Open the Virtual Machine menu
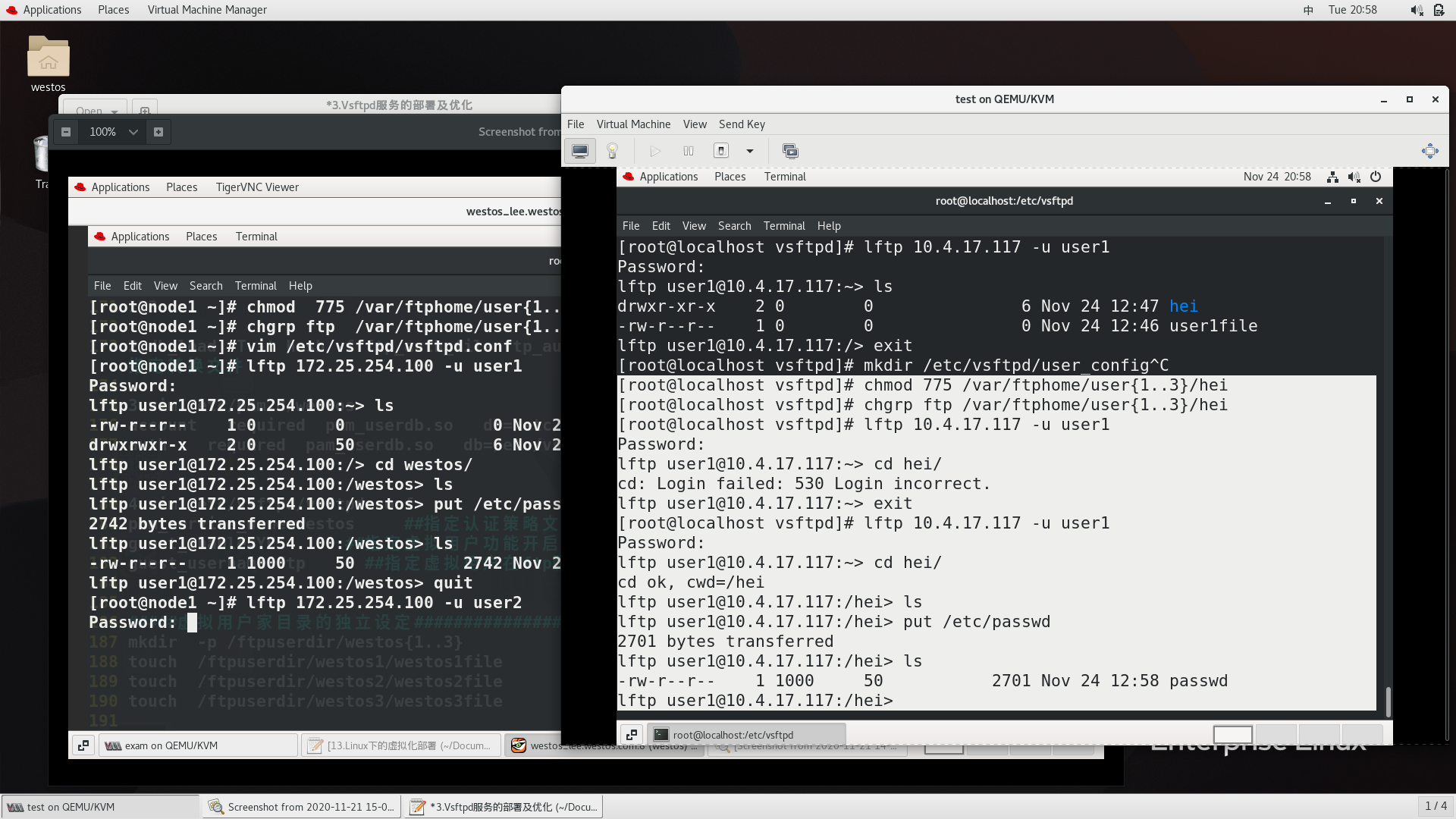The width and height of the screenshot is (1456, 819). coord(633,124)
